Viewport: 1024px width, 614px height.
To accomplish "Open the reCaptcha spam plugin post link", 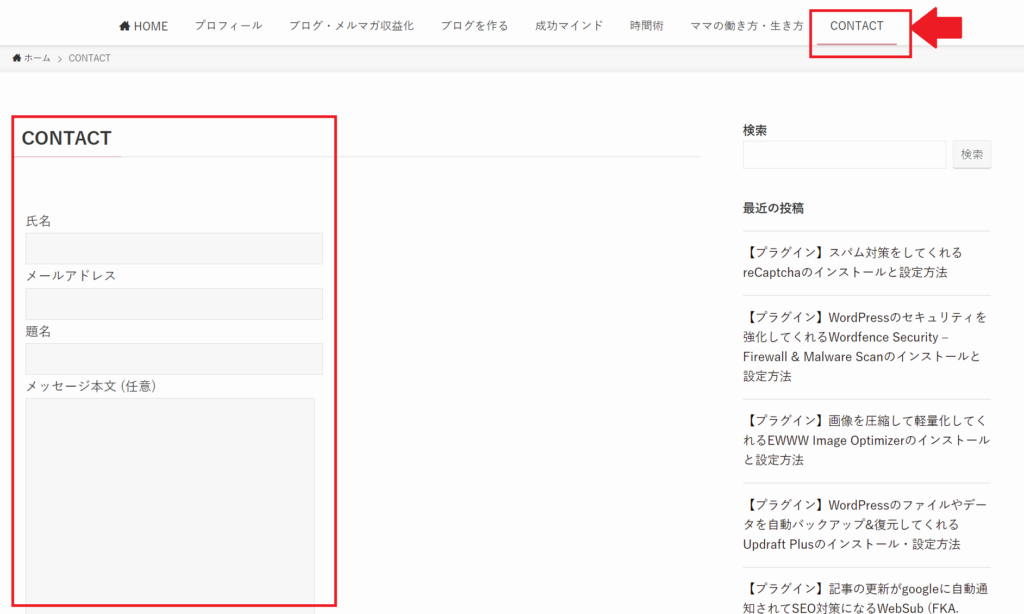I will pos(852,263).
